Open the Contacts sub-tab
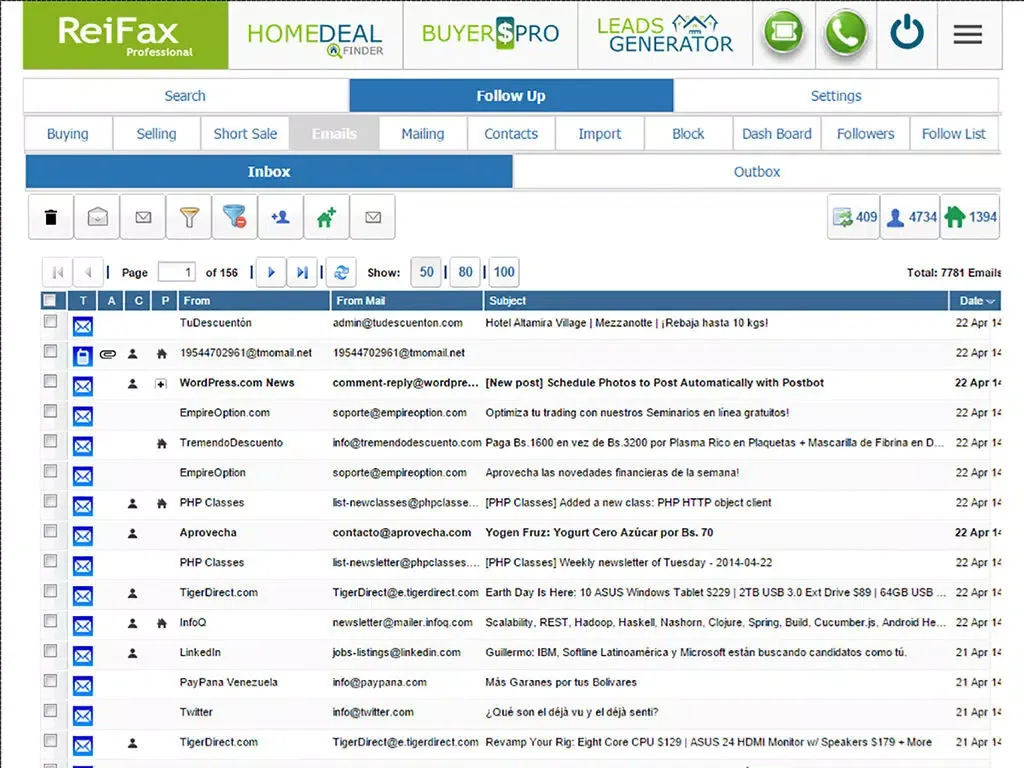 pyautogui.click(x=511, y=134)
